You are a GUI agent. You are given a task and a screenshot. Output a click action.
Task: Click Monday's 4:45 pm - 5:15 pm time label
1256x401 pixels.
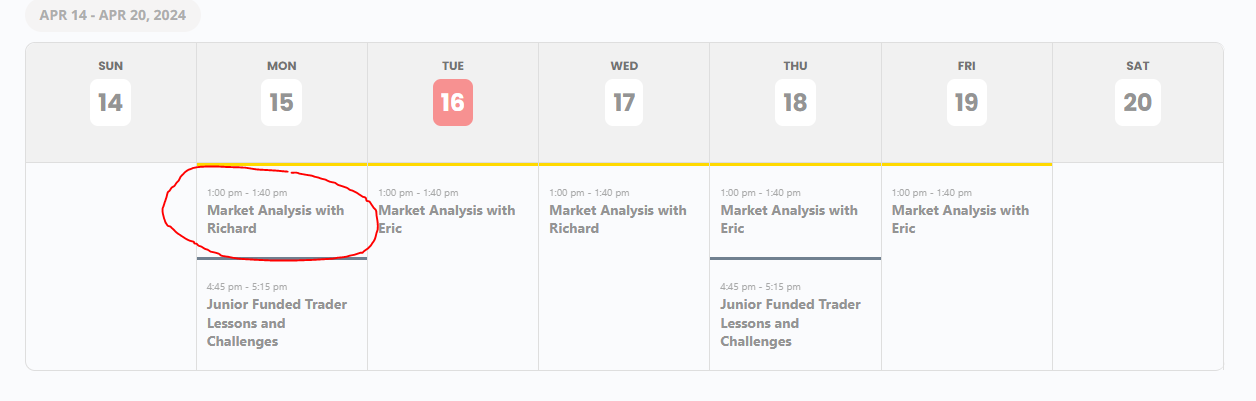(x=247, y=287)
